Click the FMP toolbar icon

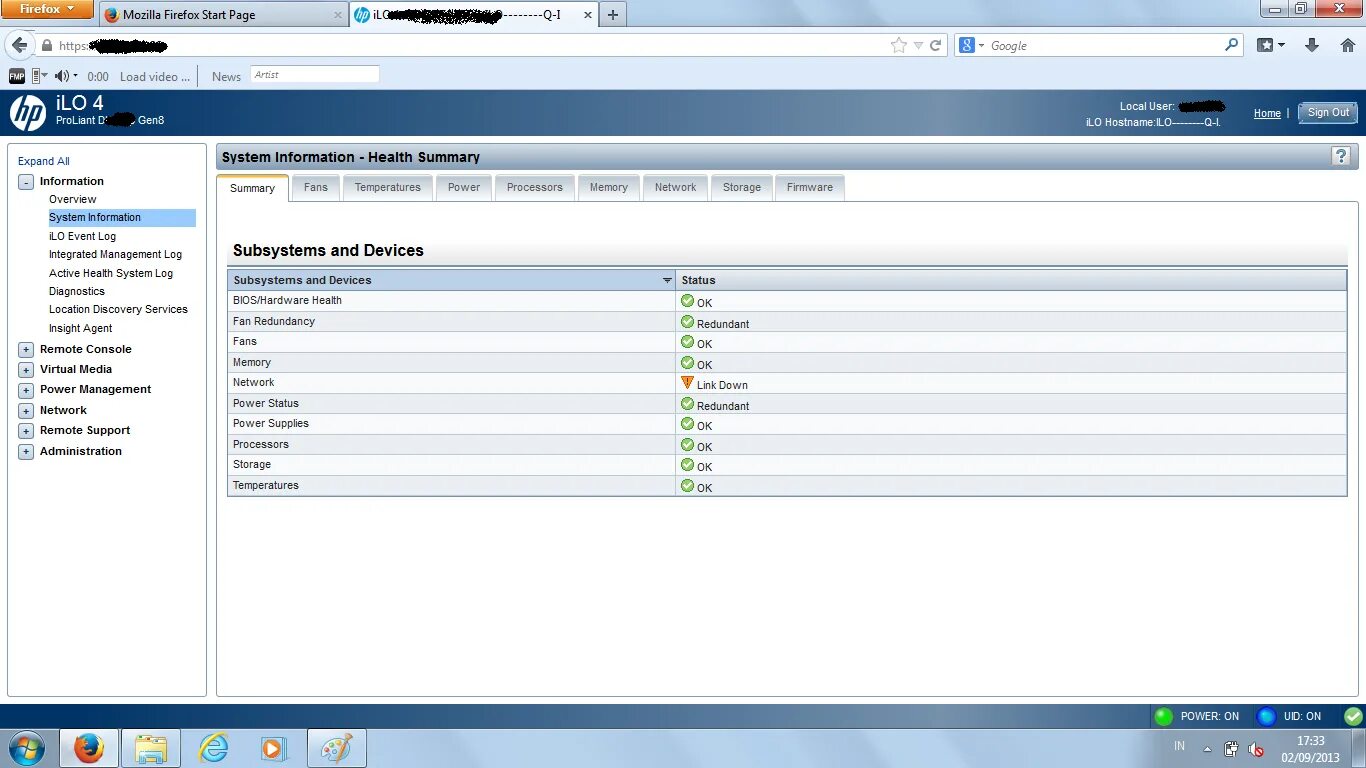coord(17,76)
